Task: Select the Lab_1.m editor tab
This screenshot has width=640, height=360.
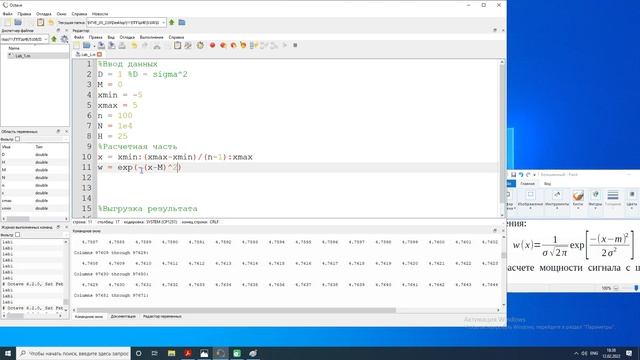Action: [x=88, y=54]
